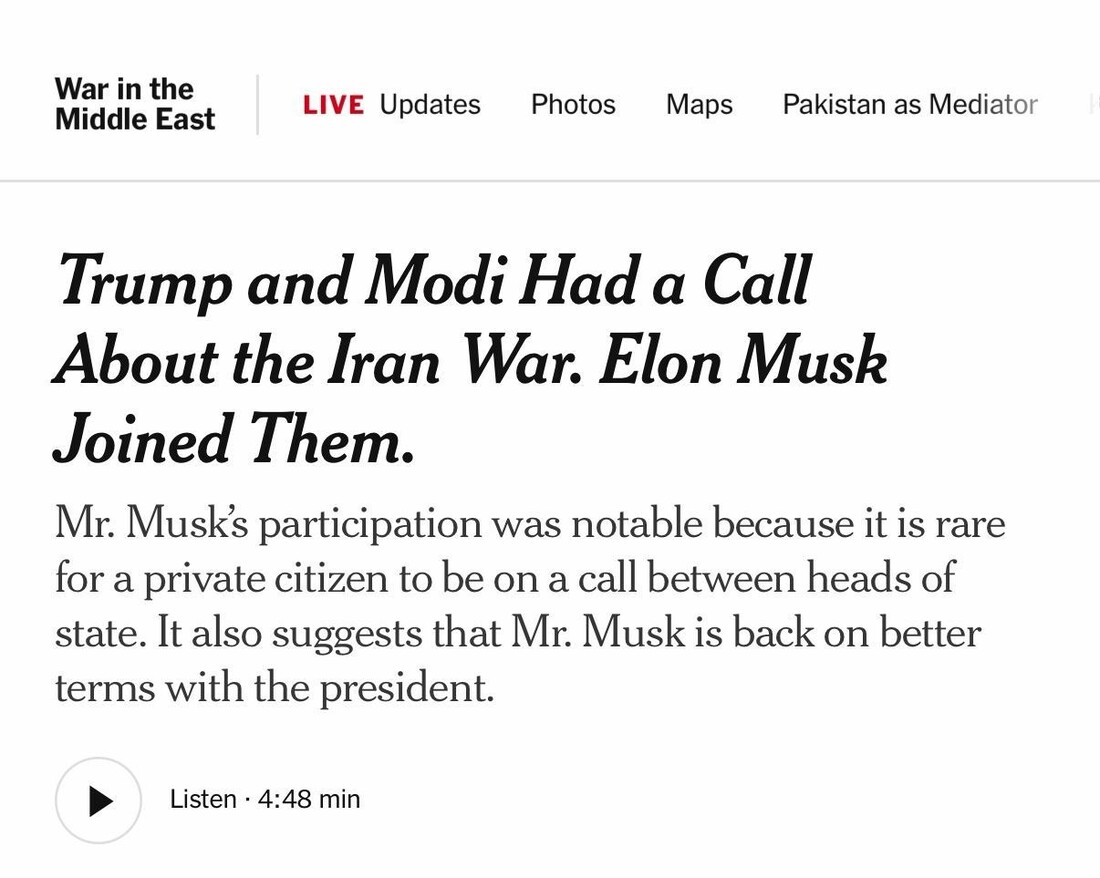Open the LIVE Updates tab
Image resolution: width=1100 pixels, height=878 pixels.
point(391,105)
